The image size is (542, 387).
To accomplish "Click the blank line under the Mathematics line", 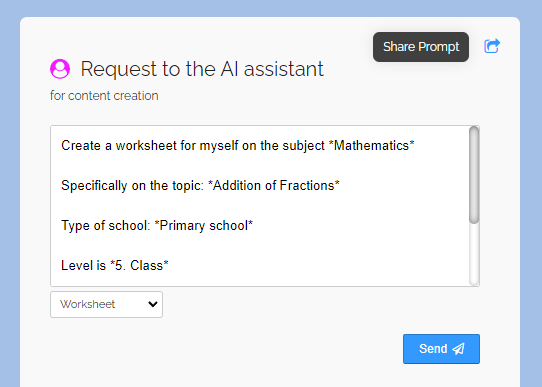I will 260,166.
